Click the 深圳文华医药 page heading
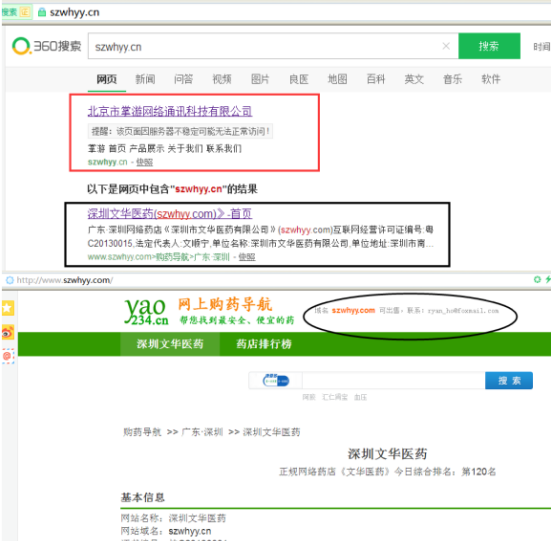 [387, 454]
